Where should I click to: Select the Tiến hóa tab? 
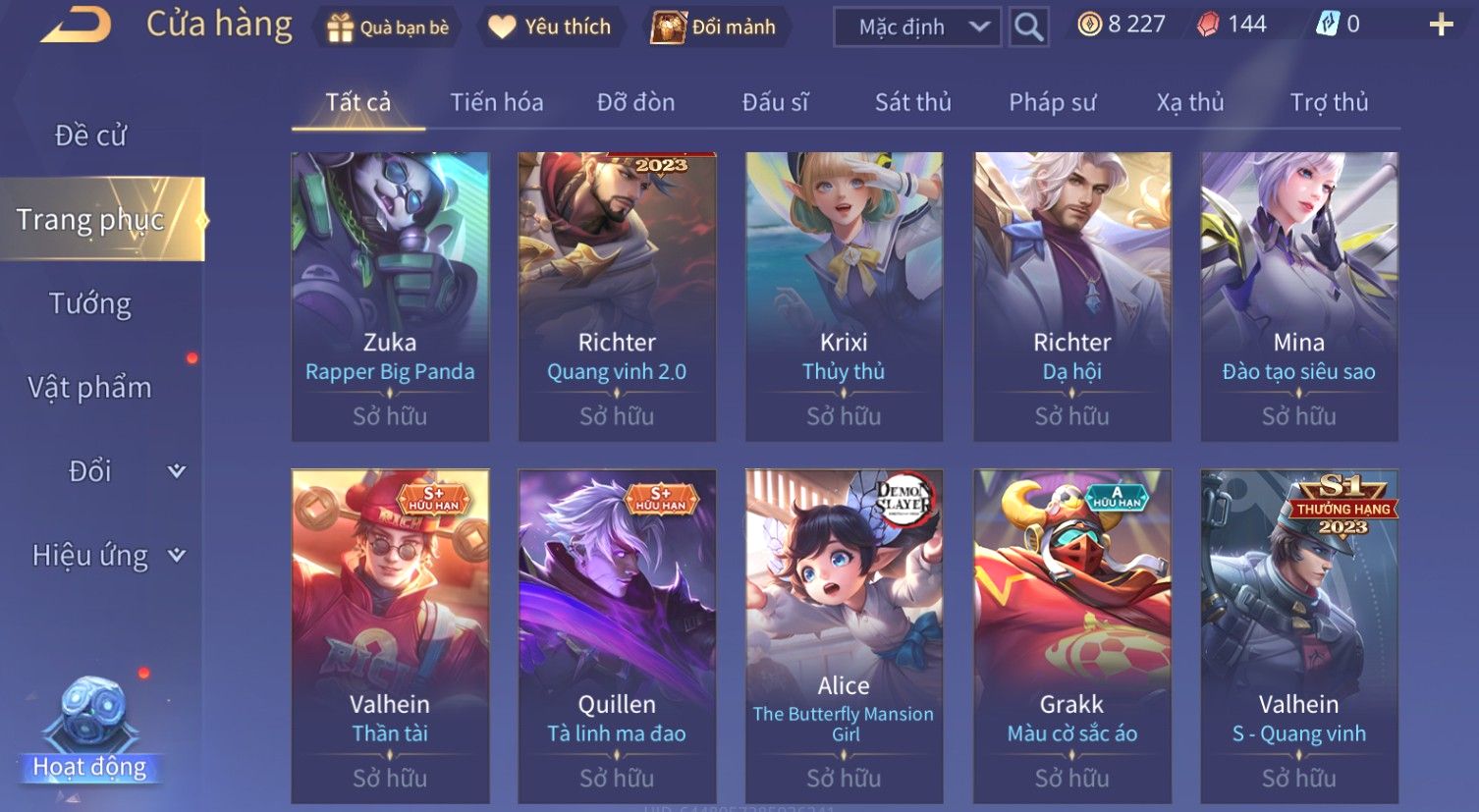point(497,102)
